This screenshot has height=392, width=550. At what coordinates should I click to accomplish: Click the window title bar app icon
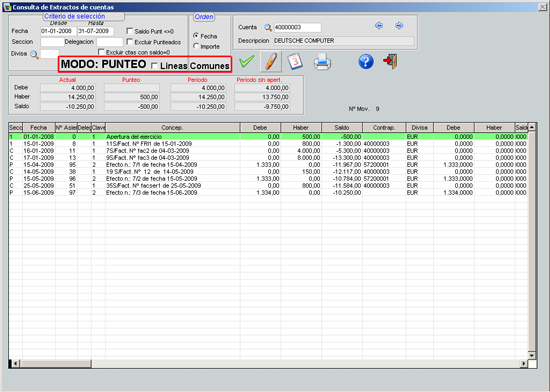[x=7, y=7]
